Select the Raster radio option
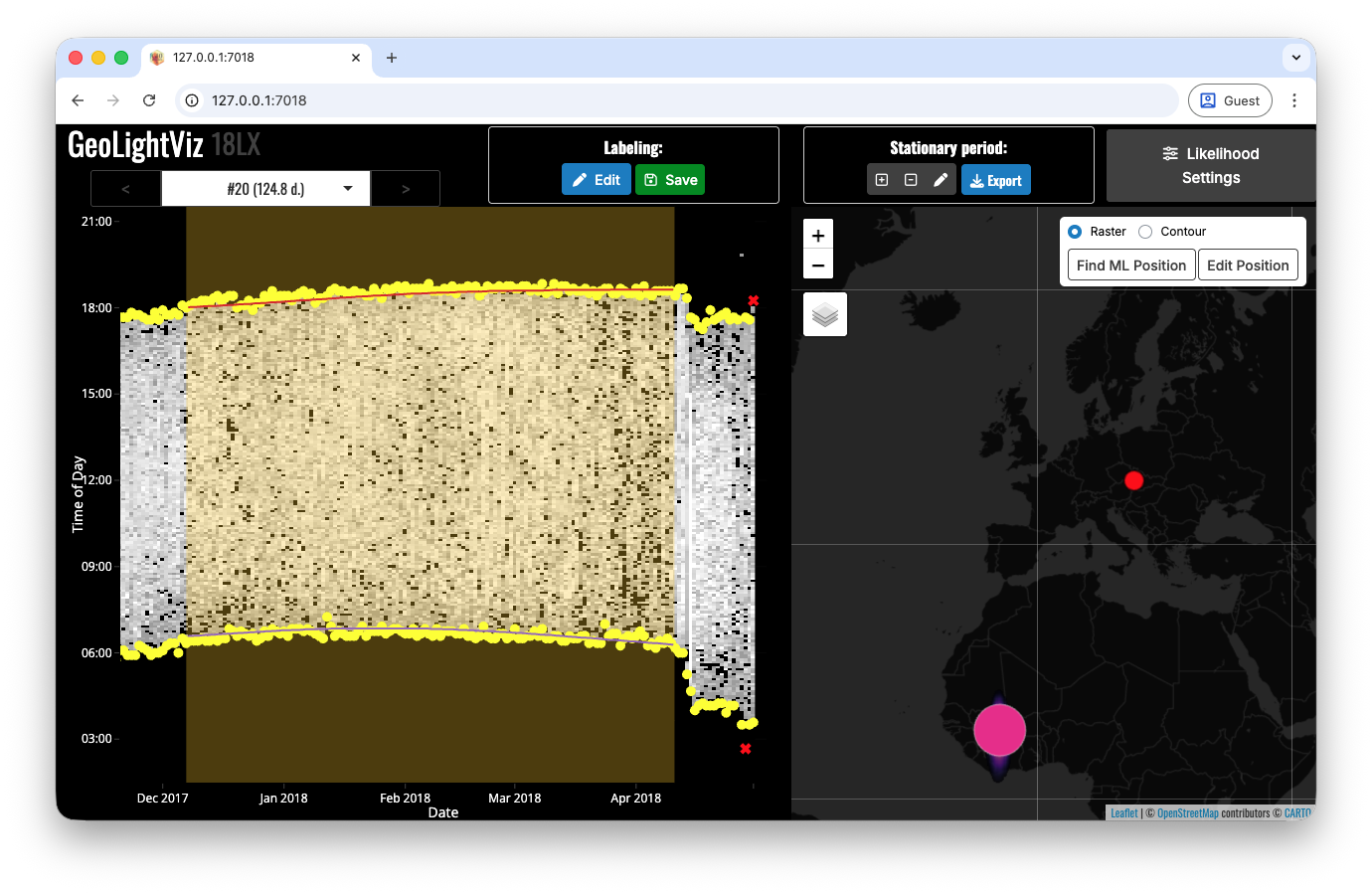 coord(1075,232)
